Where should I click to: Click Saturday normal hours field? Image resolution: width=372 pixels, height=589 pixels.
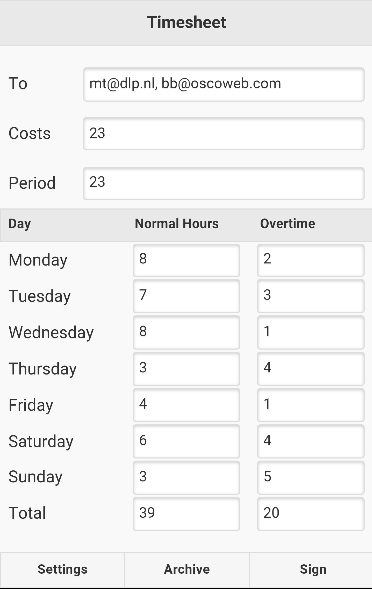186,441
